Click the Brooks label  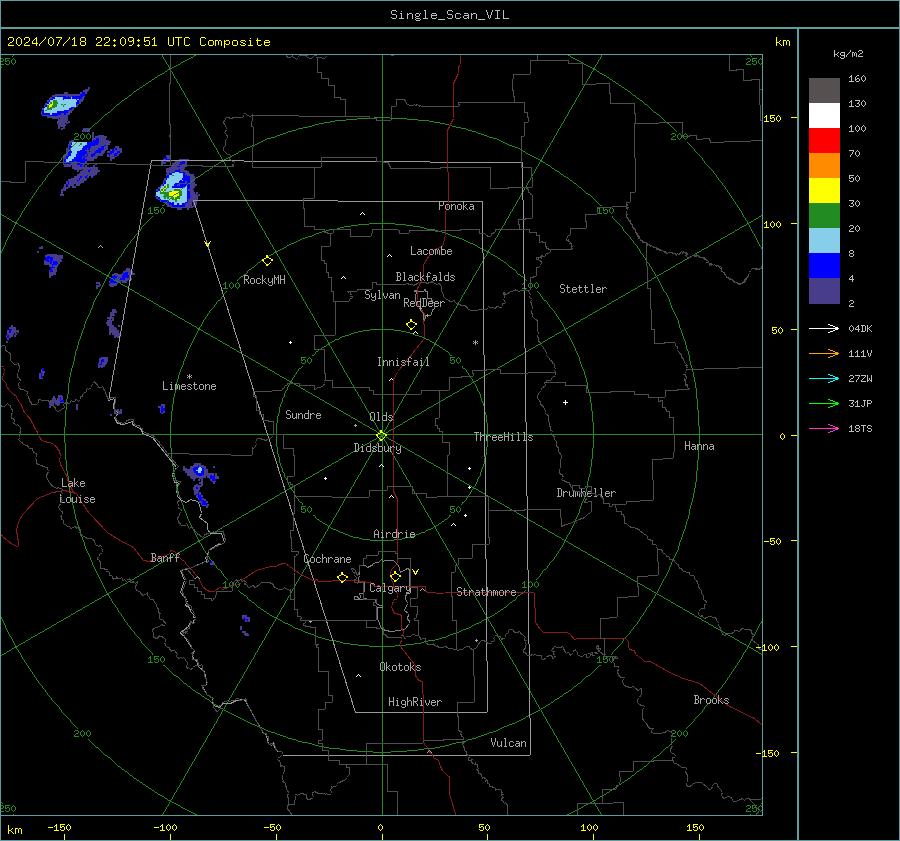[x=711, y=700]
